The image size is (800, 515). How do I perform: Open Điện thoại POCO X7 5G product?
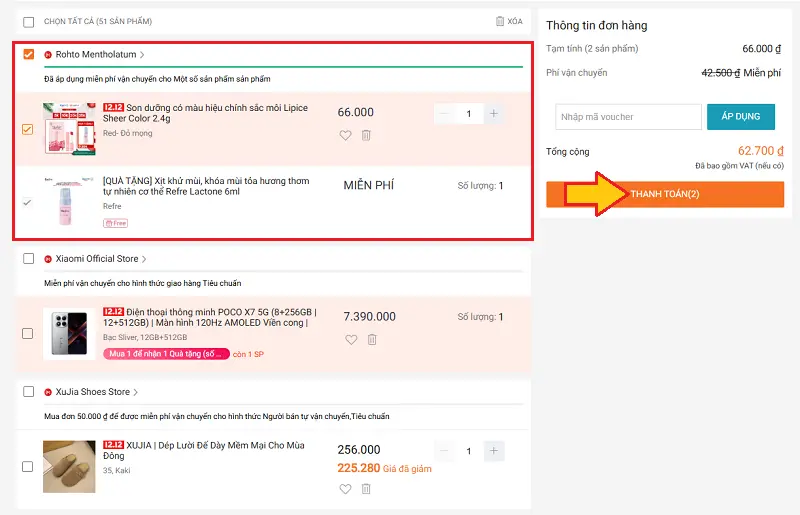click(x=210, y=317)
